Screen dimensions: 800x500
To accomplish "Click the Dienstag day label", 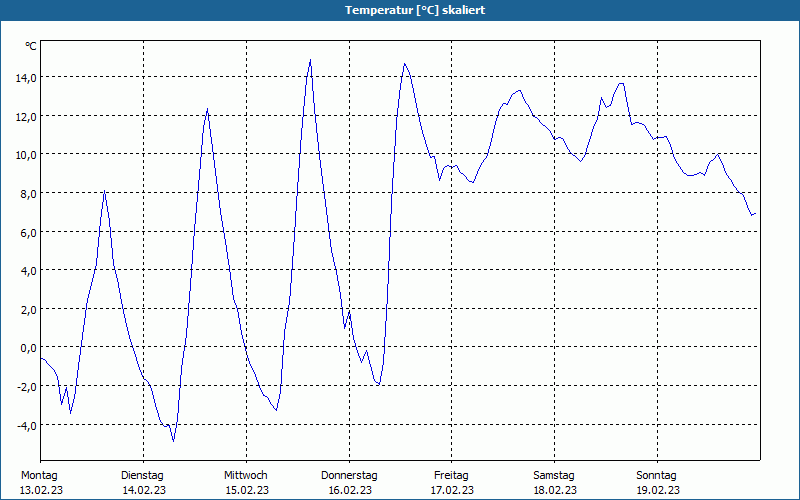I will 142,476.
